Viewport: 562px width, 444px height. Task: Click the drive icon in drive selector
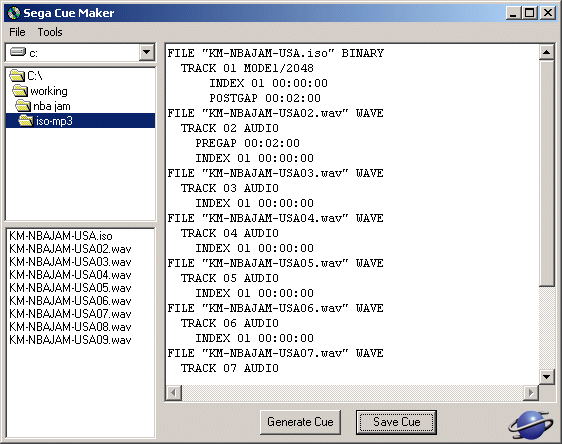[18, 52]
